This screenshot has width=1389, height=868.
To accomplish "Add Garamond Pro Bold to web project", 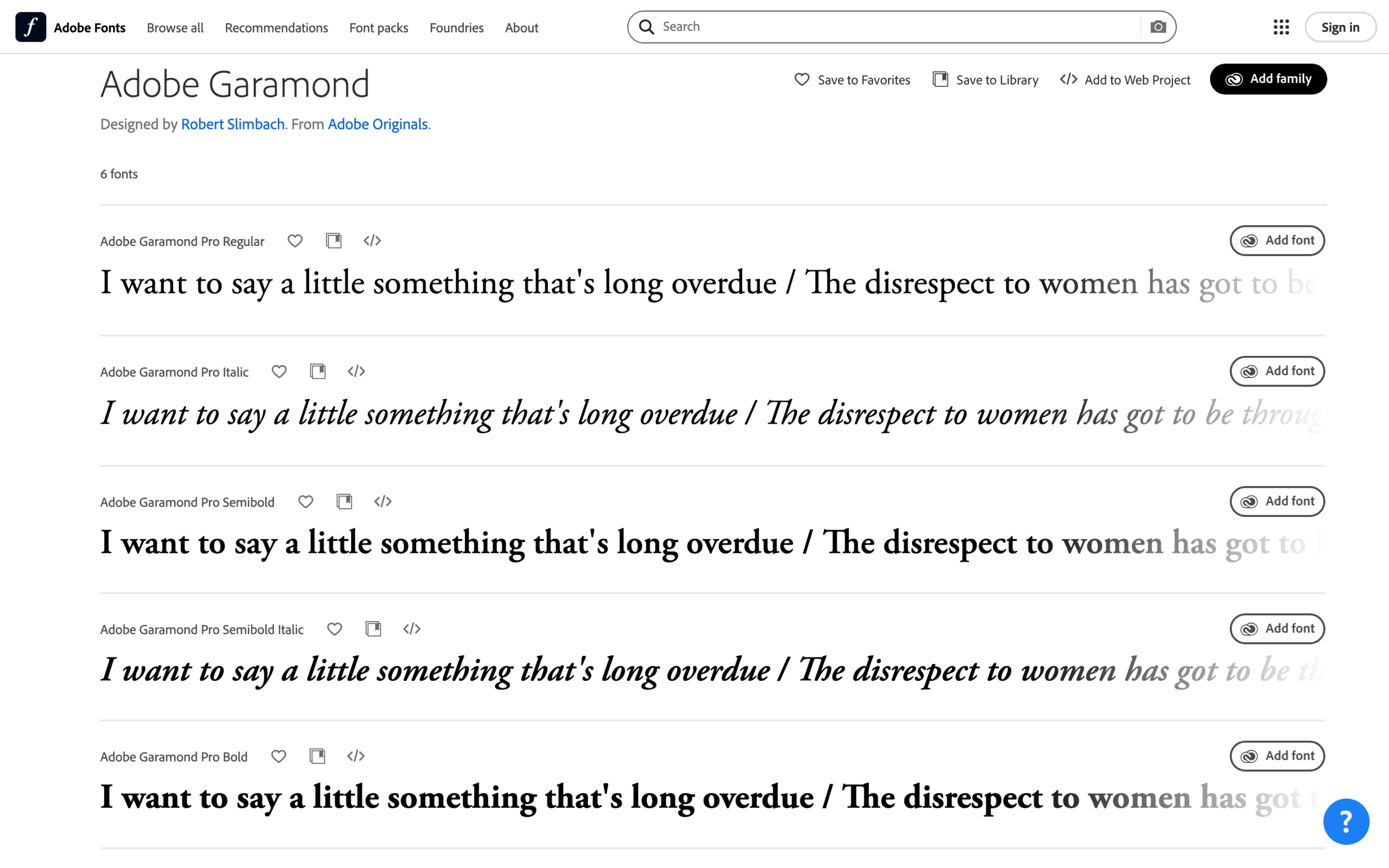I will point(356,757).
